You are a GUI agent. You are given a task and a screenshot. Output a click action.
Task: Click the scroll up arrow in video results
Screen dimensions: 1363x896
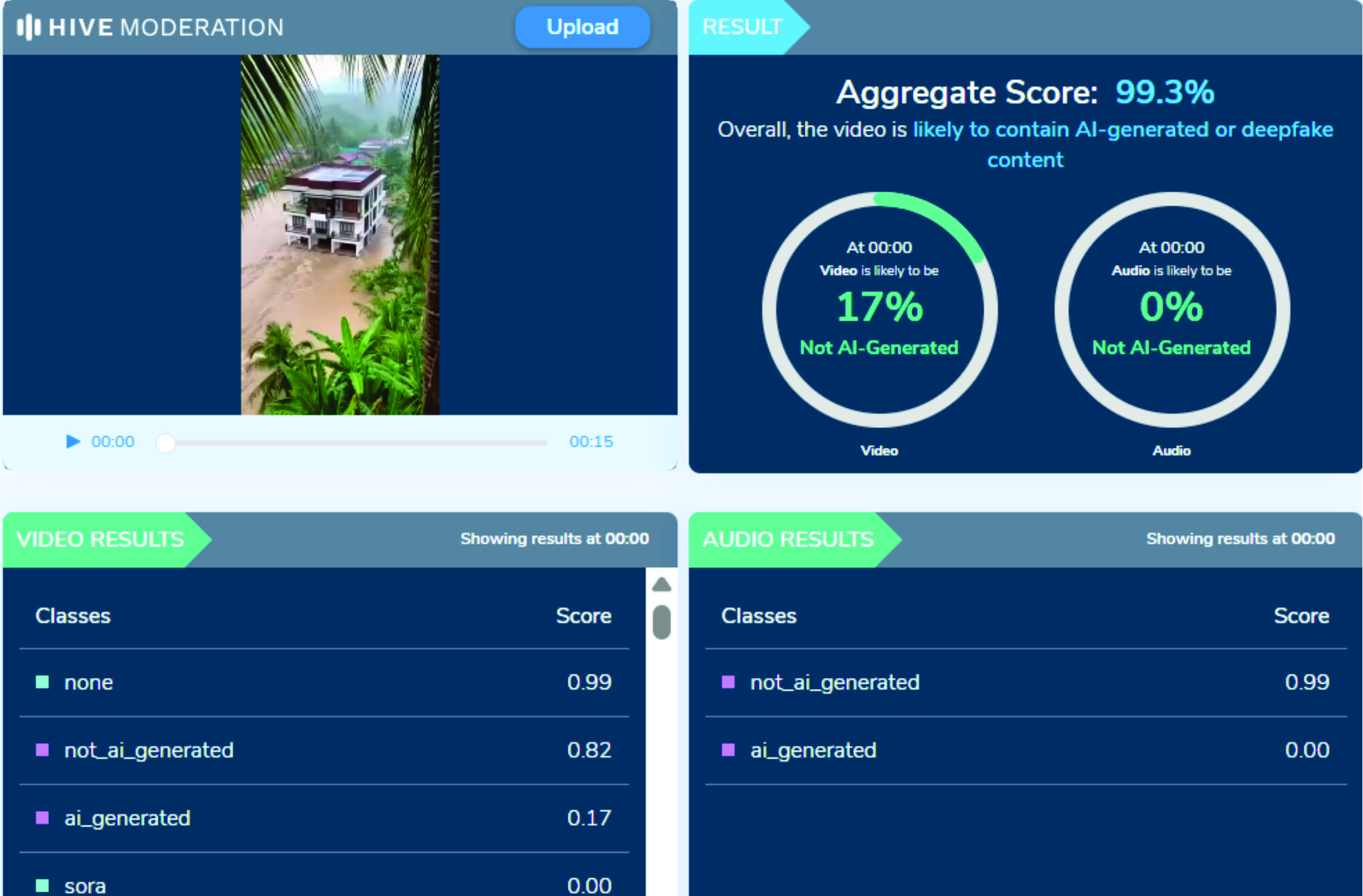tap(661, 585)
